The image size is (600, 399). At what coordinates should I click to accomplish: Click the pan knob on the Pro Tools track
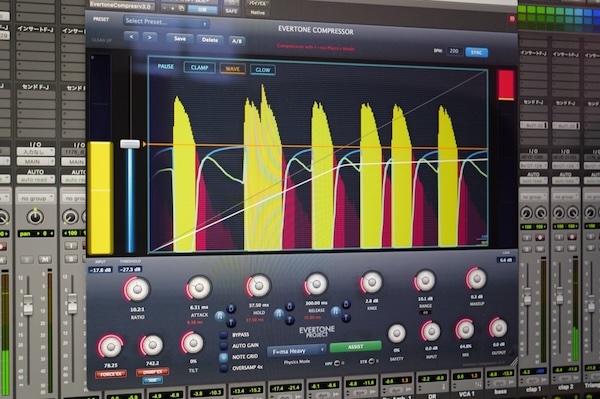click(x=35, y=217)
